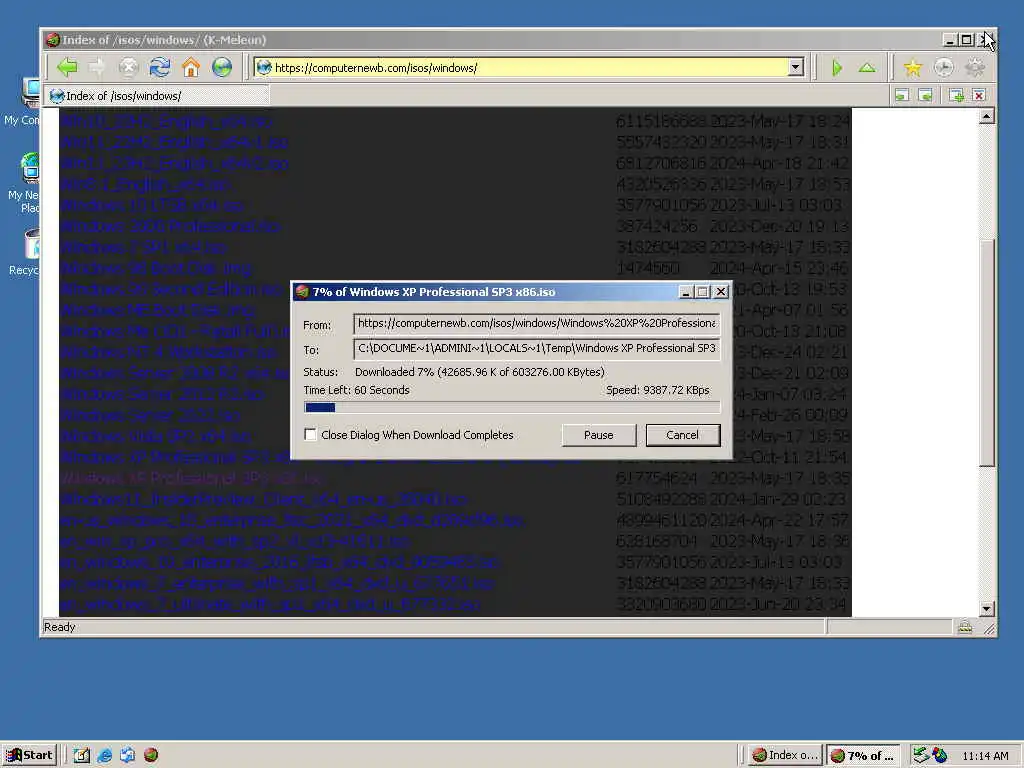Click the Safely Remove Hardware tray icon

click(x=920, y=755)
